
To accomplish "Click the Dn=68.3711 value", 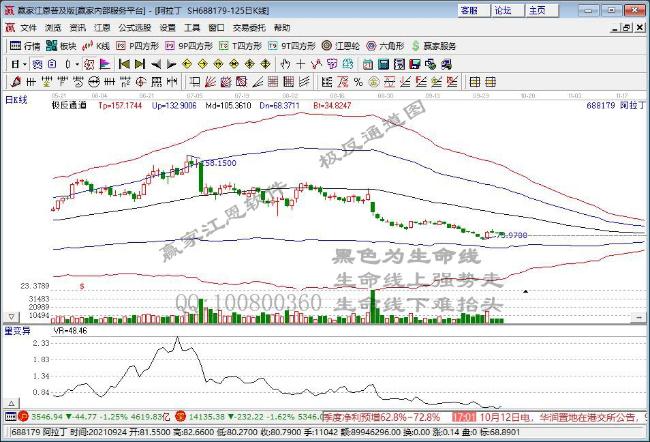I will tap(279, 106).
